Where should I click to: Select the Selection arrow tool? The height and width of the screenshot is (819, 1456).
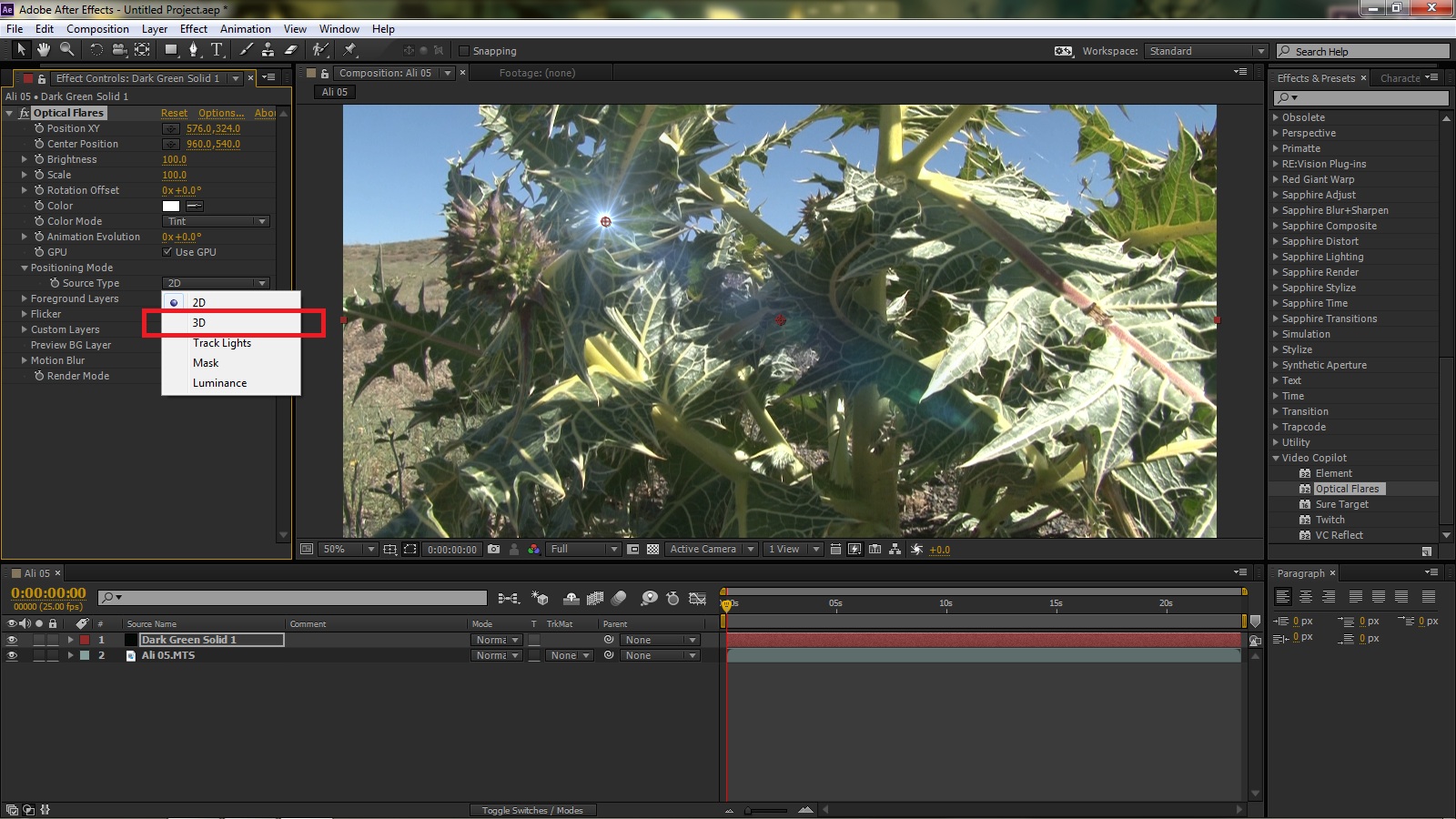(x=21, y=50)
